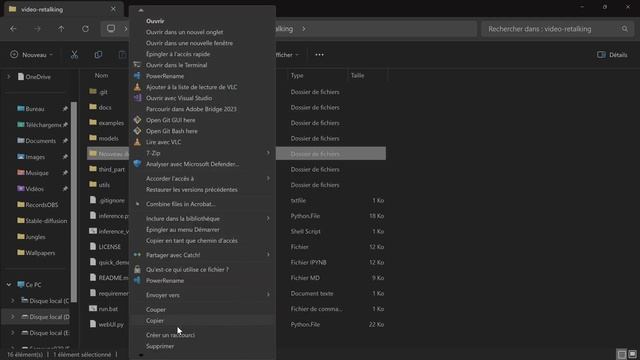Click the lock icon for file usage
The image size is (640, 360).
click(137, 269)
